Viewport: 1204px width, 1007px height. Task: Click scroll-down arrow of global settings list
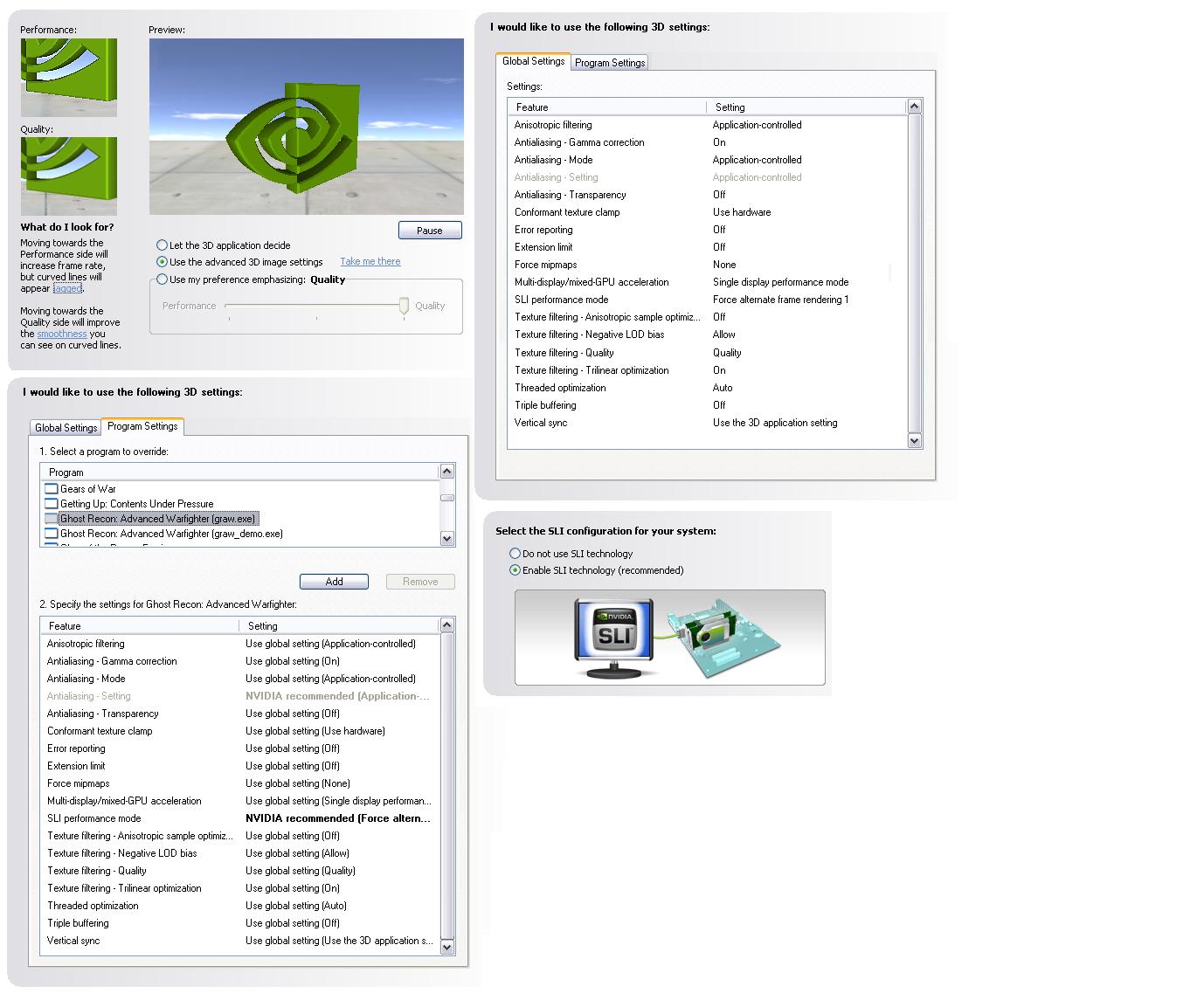915,441
